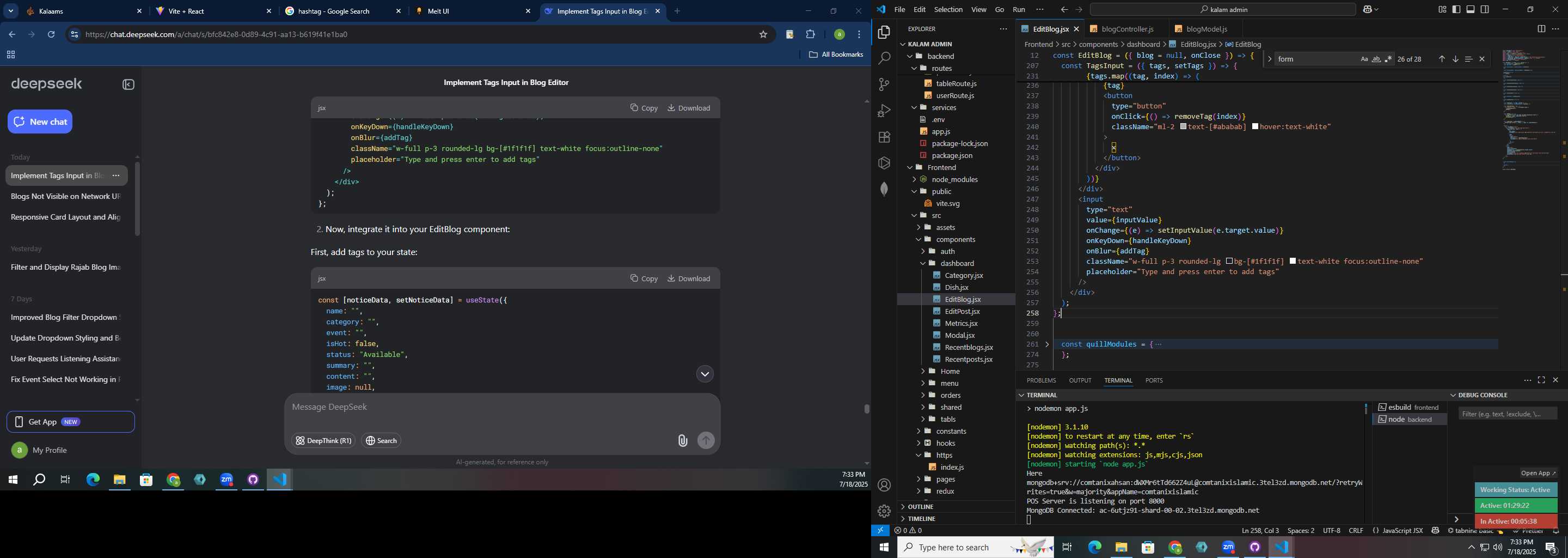
Task: Switch to blogController.js editor tab
Action: tap(1126, 29)
